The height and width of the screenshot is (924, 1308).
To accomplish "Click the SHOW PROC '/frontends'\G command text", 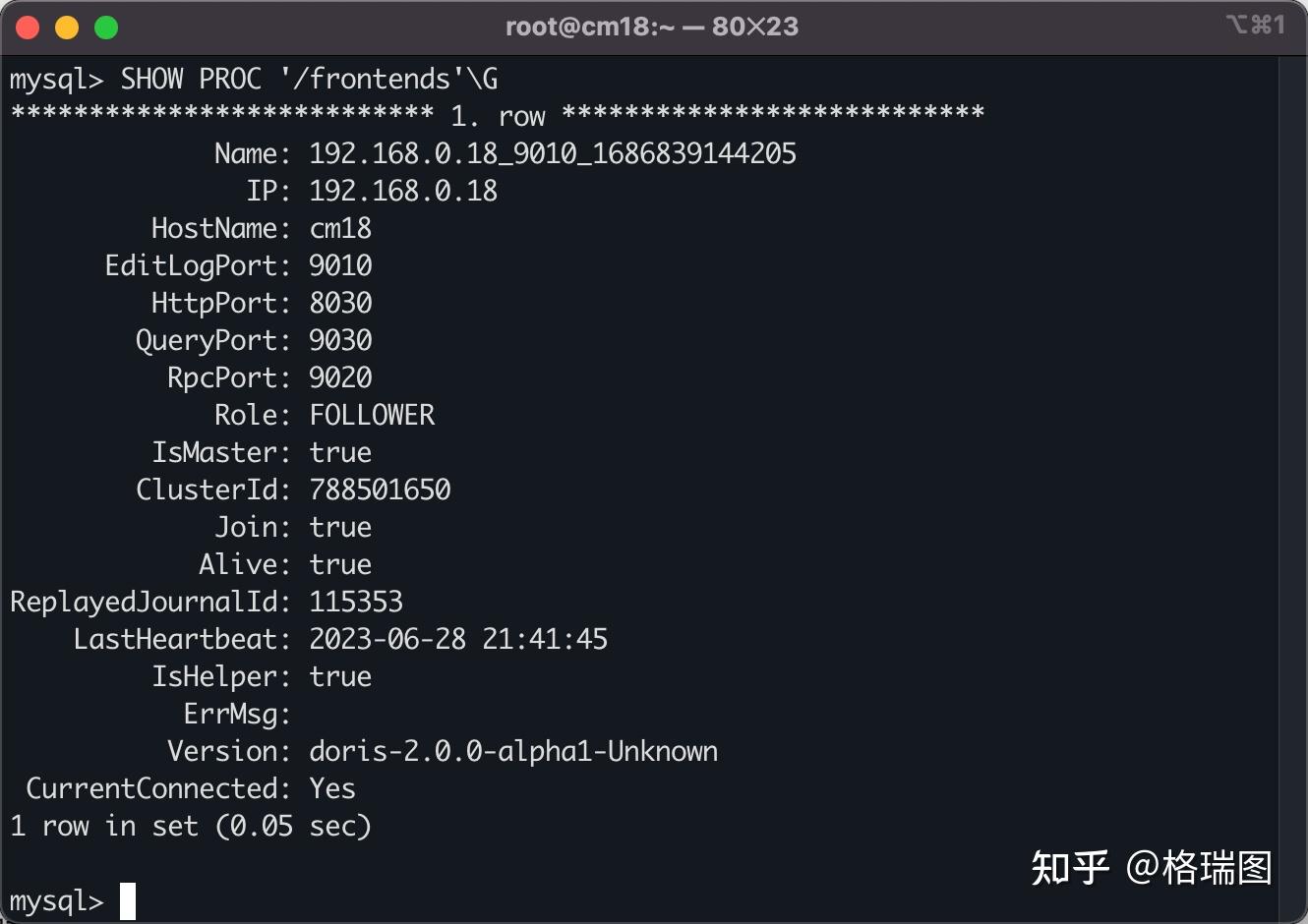I will (x=309, y=79).
